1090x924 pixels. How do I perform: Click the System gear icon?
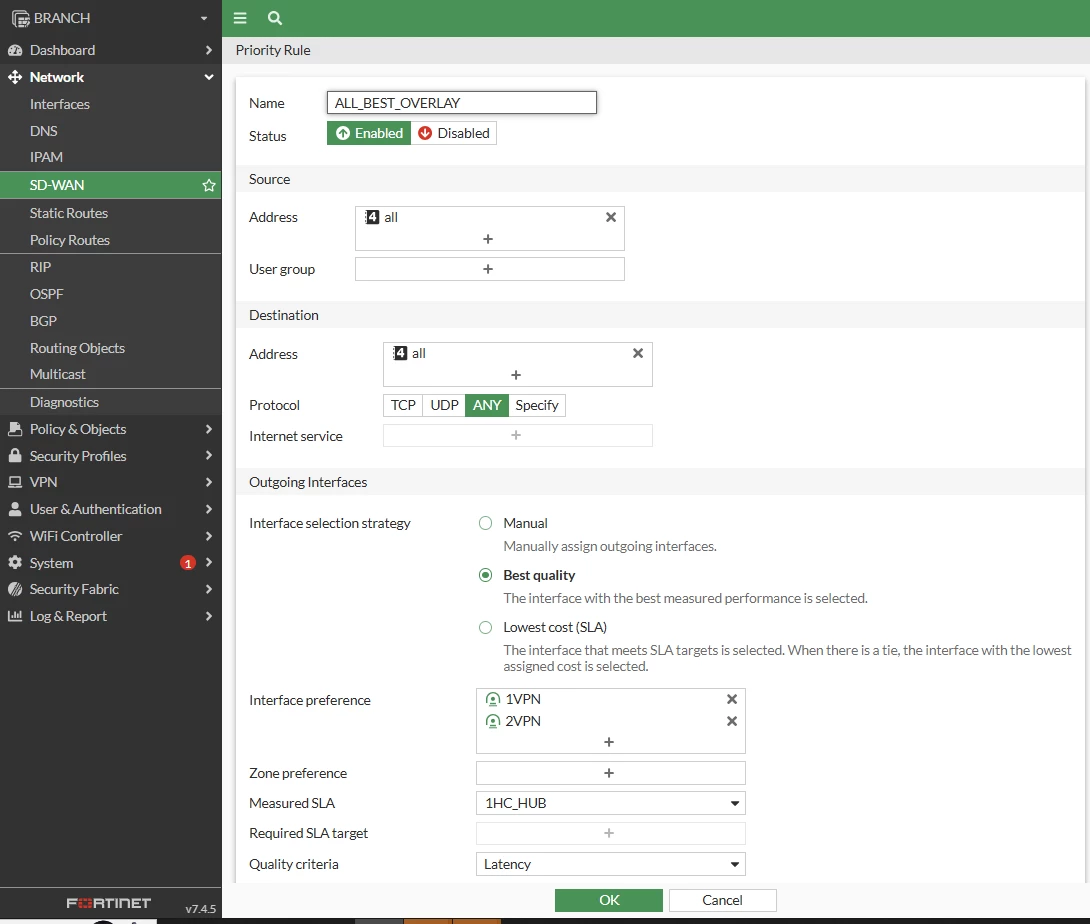click(x=15, y=562)
